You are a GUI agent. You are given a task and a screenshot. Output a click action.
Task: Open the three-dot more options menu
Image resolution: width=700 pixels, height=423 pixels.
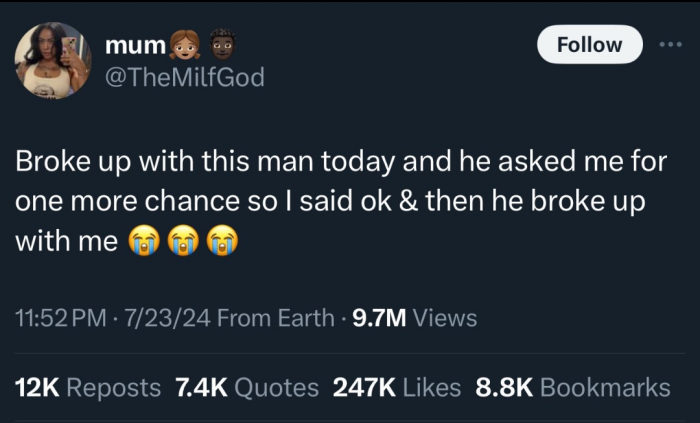tap(668, 44)
